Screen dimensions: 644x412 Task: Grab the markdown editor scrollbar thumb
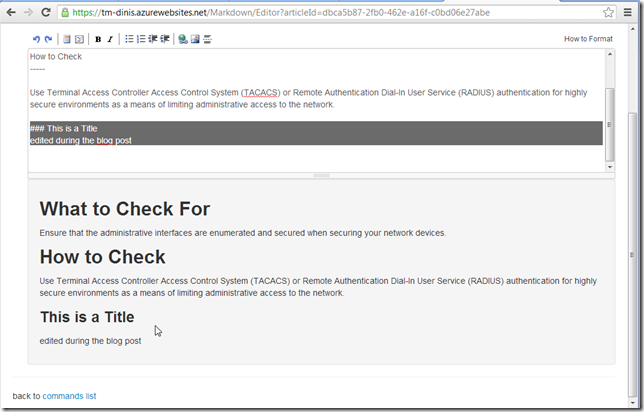[610, 124]
